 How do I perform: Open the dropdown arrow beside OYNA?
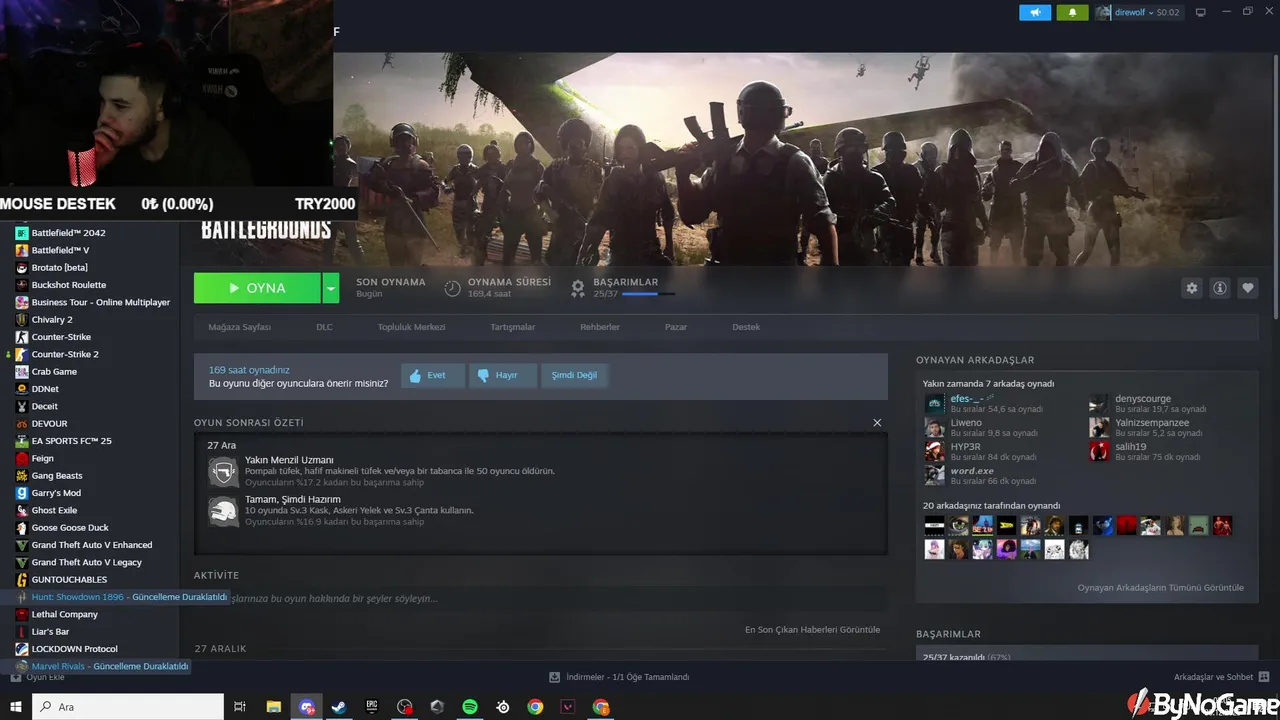click(332, 288)
